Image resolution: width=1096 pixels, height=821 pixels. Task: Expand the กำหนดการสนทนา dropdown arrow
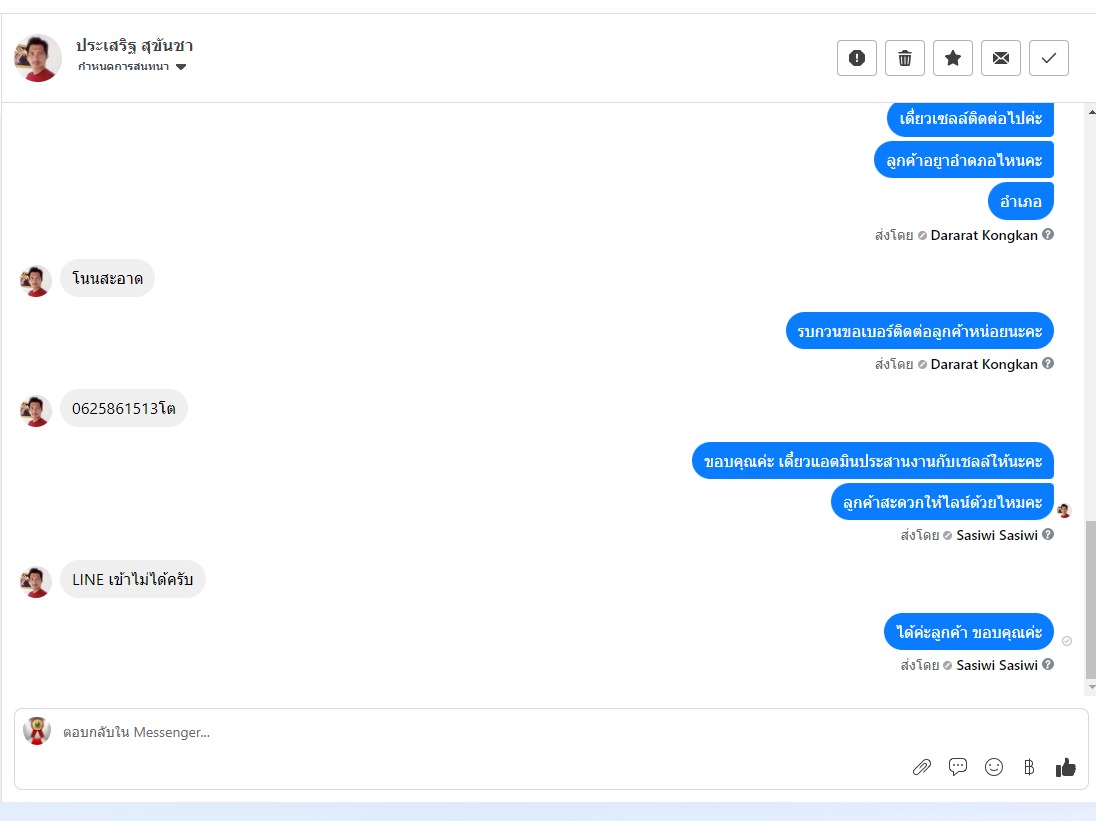pos(181,67)
